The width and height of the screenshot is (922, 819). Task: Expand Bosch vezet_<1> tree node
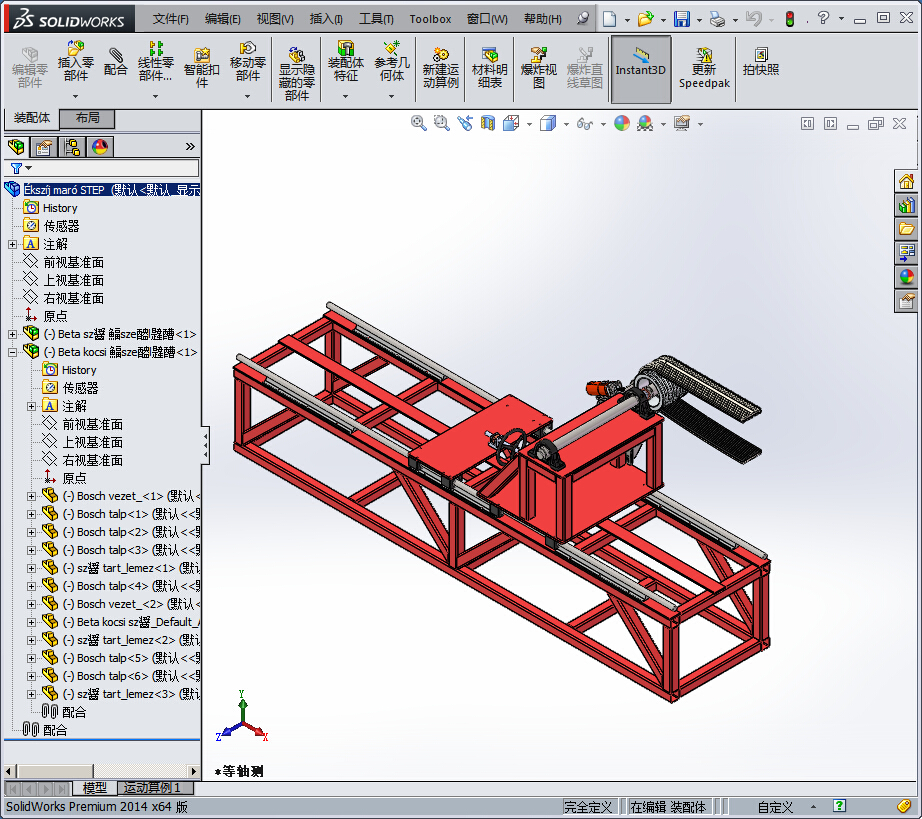pos(31,496)
